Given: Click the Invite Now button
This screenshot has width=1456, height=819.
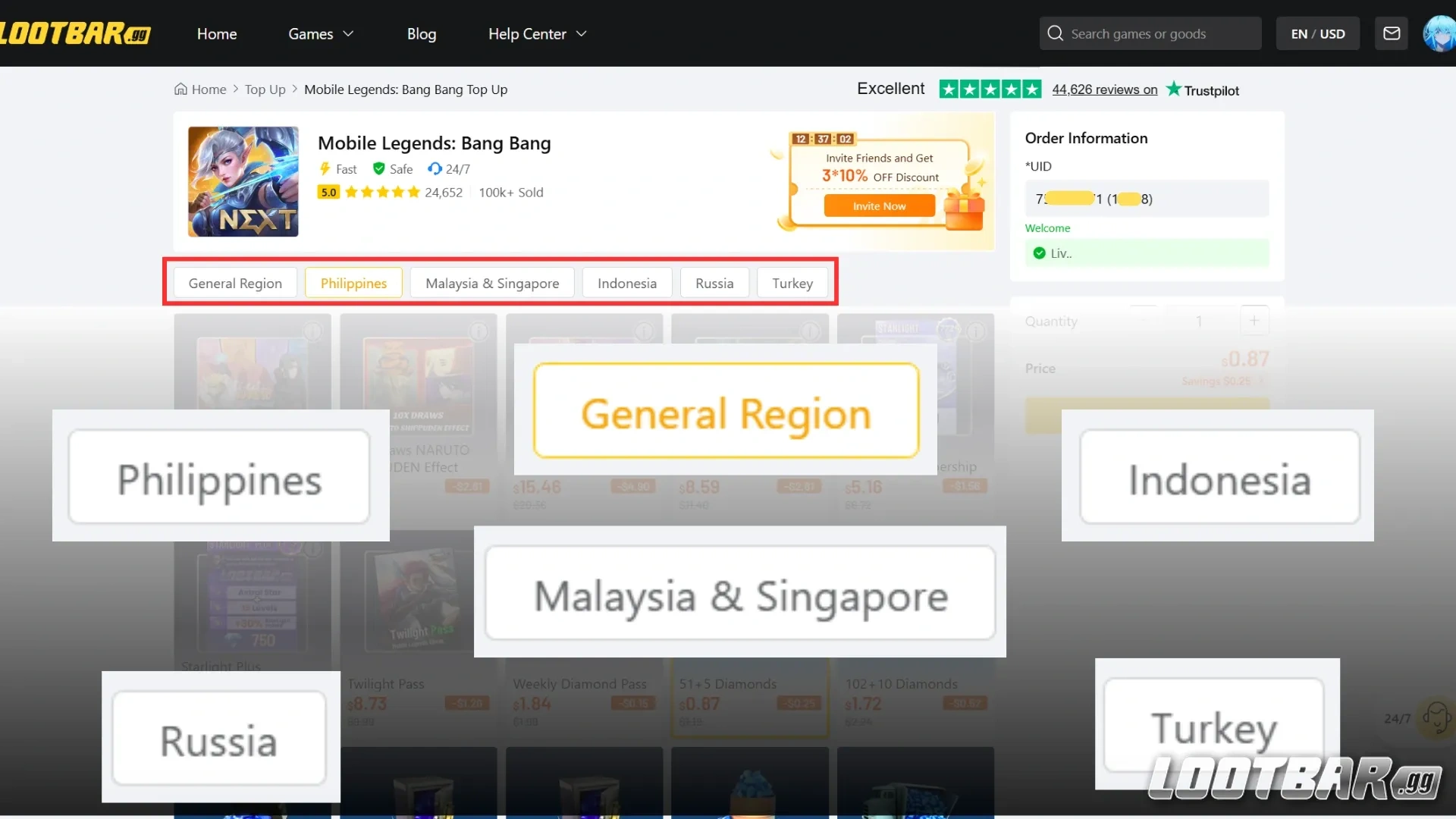Looking at the screenshot, I should [x=880, y=206].
